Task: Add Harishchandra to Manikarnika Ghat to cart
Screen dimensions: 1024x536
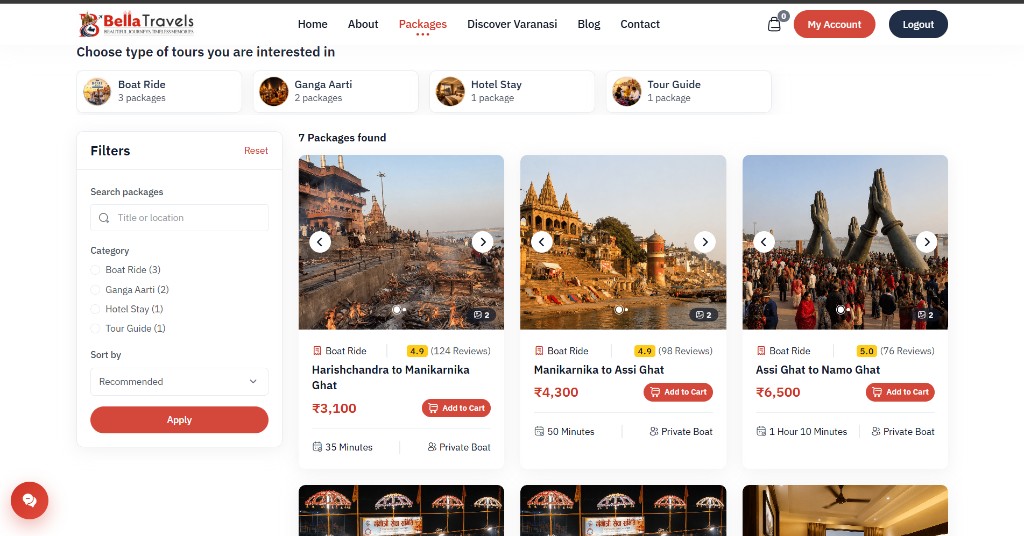Action: (x=456, y=408)
